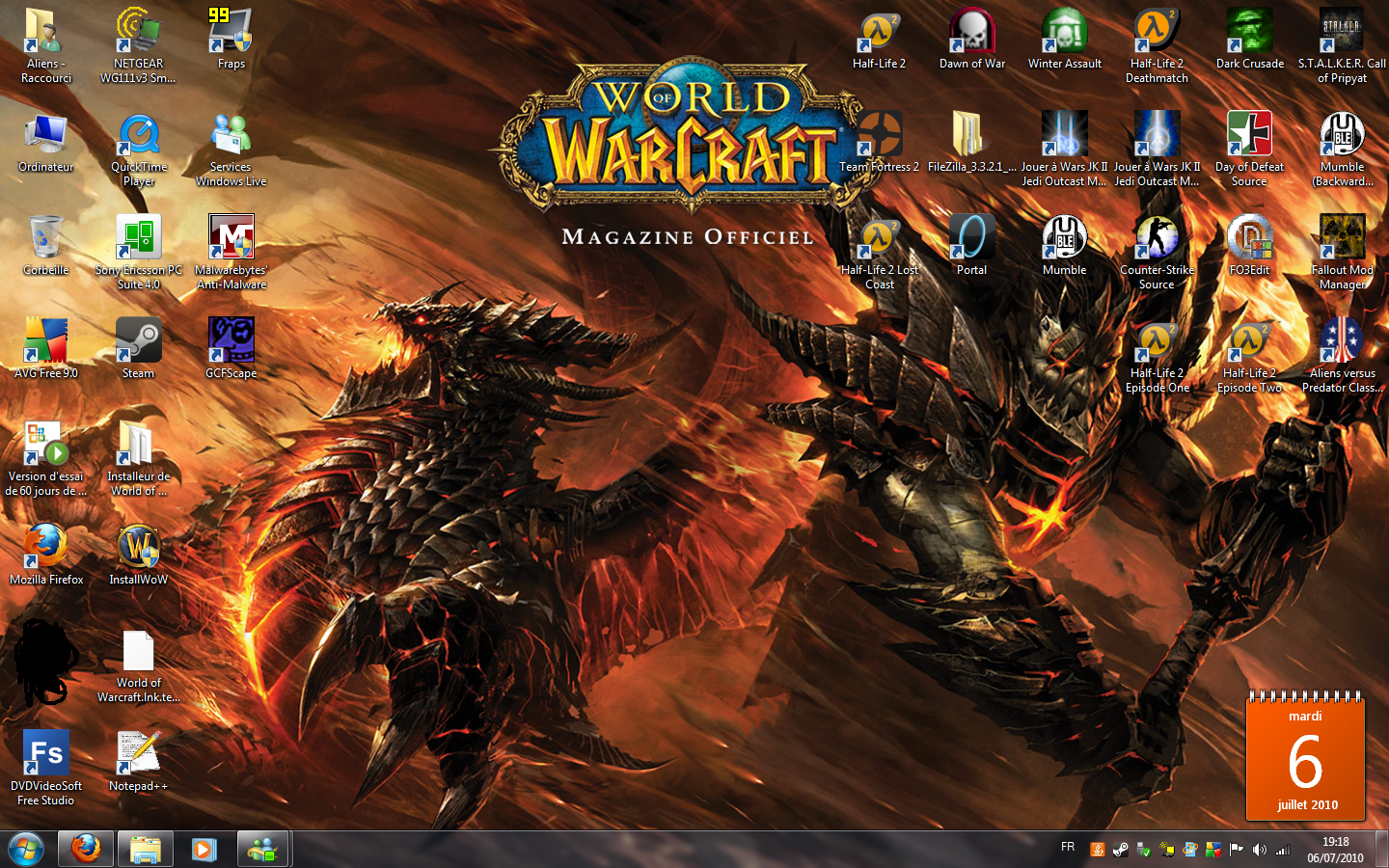Open the Steam desktop shortcut

[x=138, y=340]
